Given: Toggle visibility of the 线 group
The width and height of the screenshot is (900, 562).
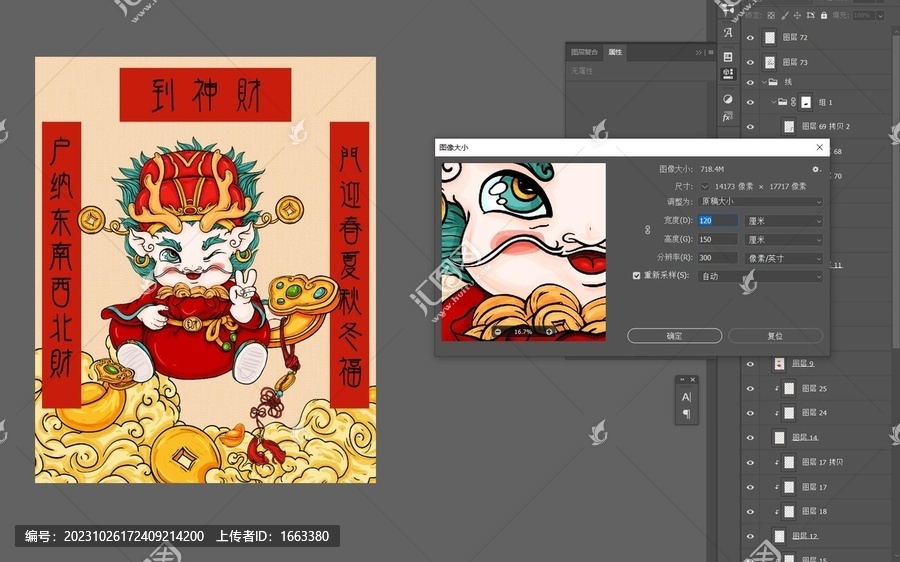Looking at the screenshot, I should coord(750,82).
